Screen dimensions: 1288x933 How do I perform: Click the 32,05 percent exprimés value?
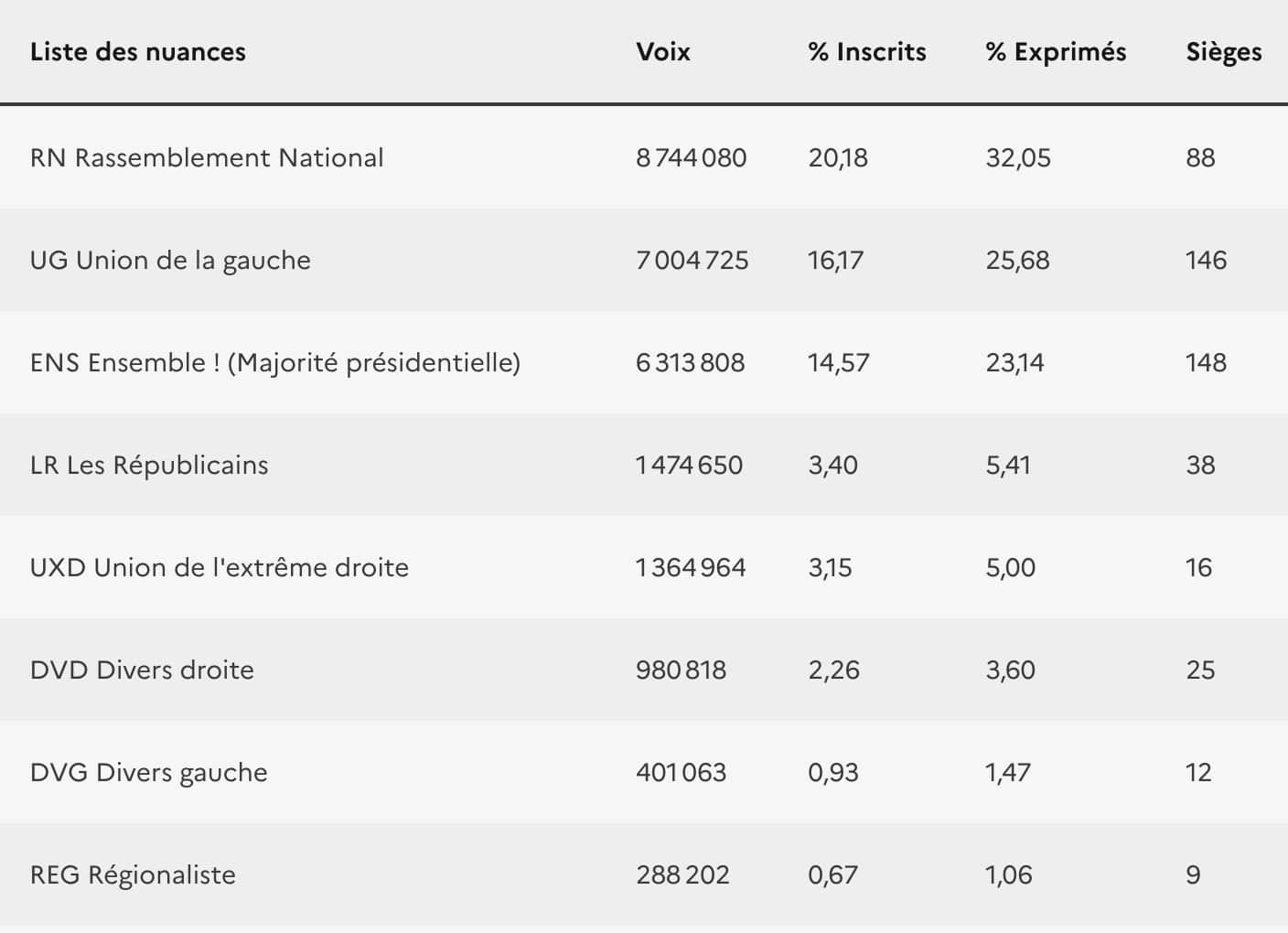click(1018, 158)
